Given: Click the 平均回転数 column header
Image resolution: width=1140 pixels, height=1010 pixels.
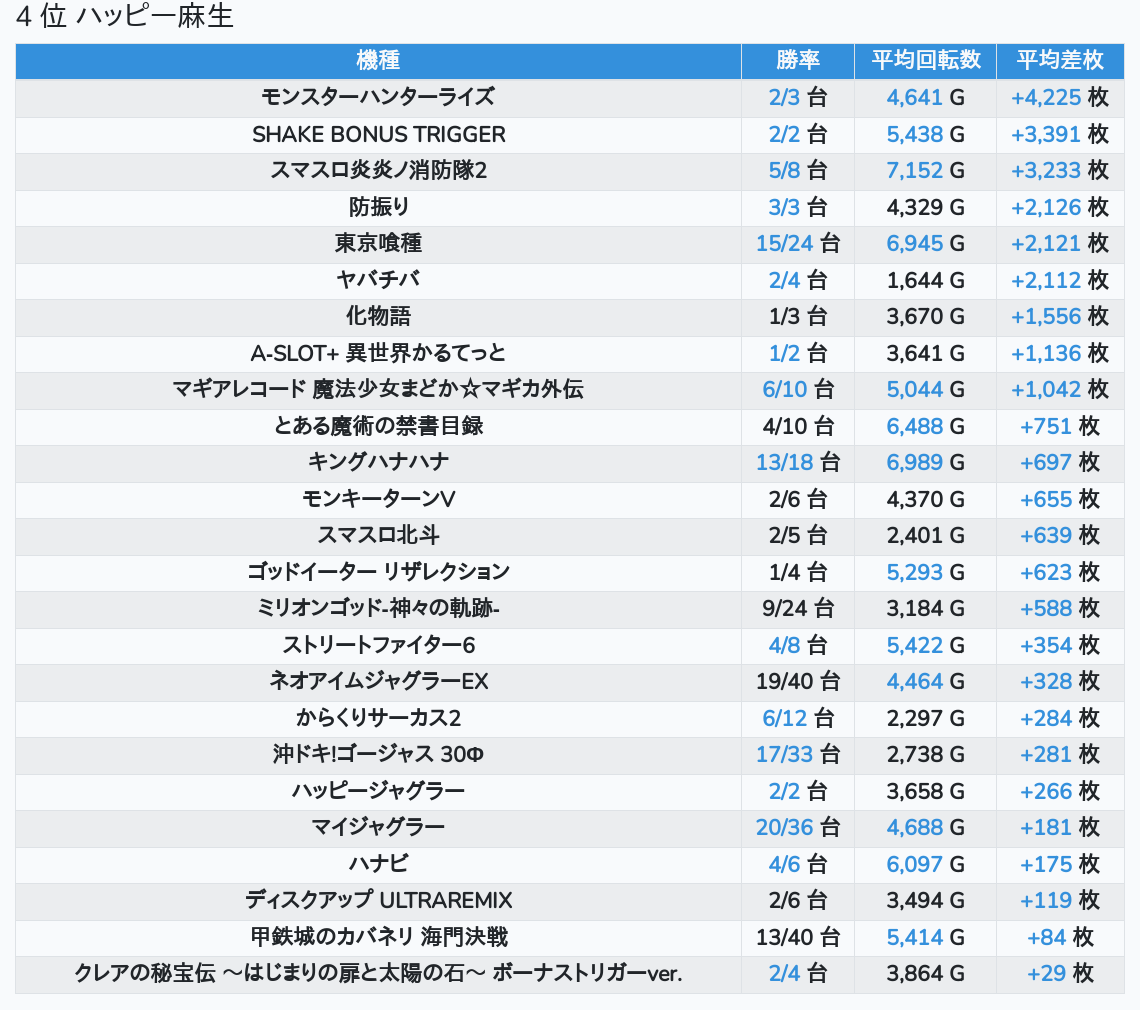Looking at the screenshot, I should click(x=926, y=60).
